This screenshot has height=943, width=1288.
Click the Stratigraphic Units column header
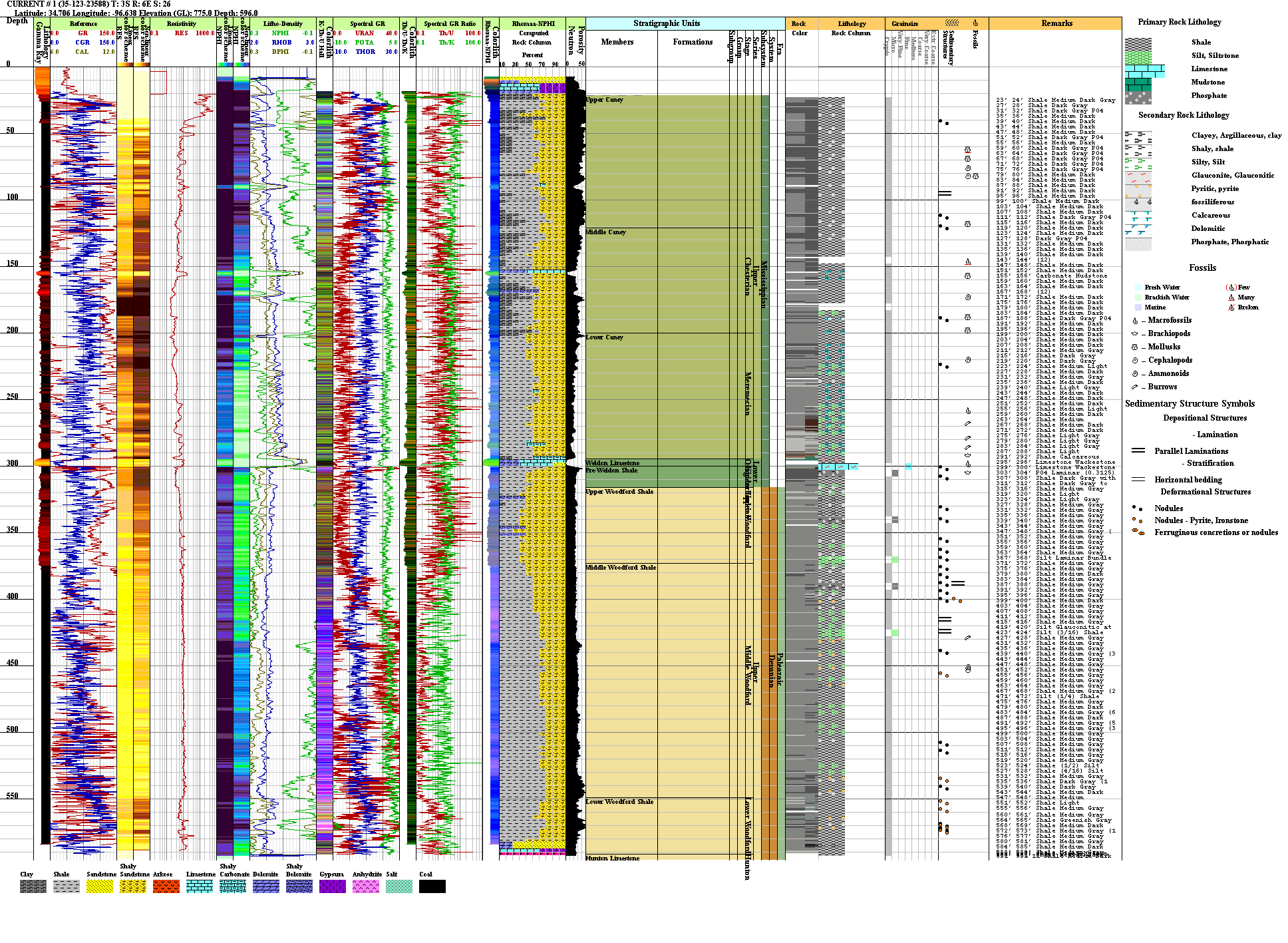pyautogui.click(x=666, y=23)
